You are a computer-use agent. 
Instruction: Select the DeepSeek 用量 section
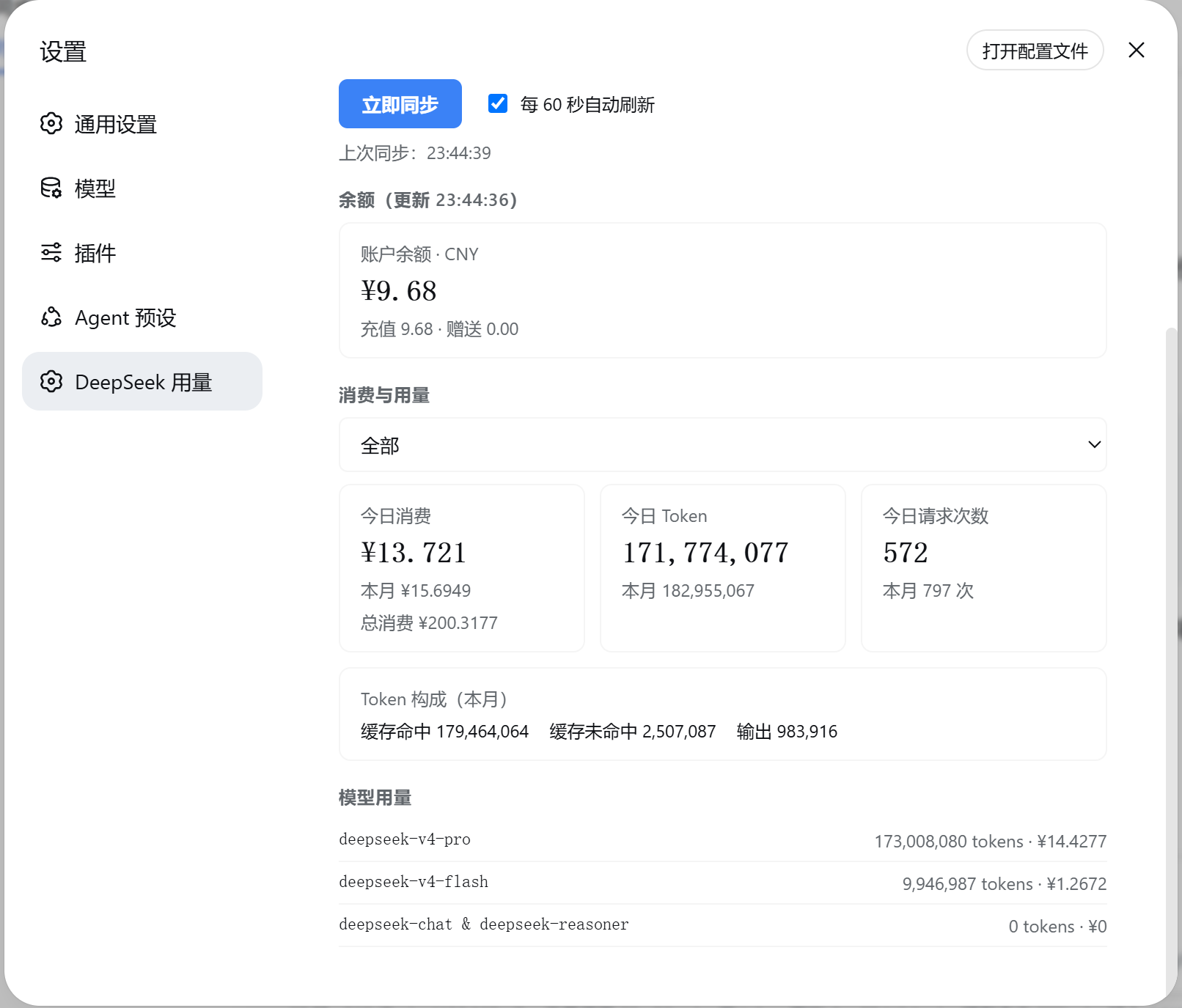pos(142,381)
